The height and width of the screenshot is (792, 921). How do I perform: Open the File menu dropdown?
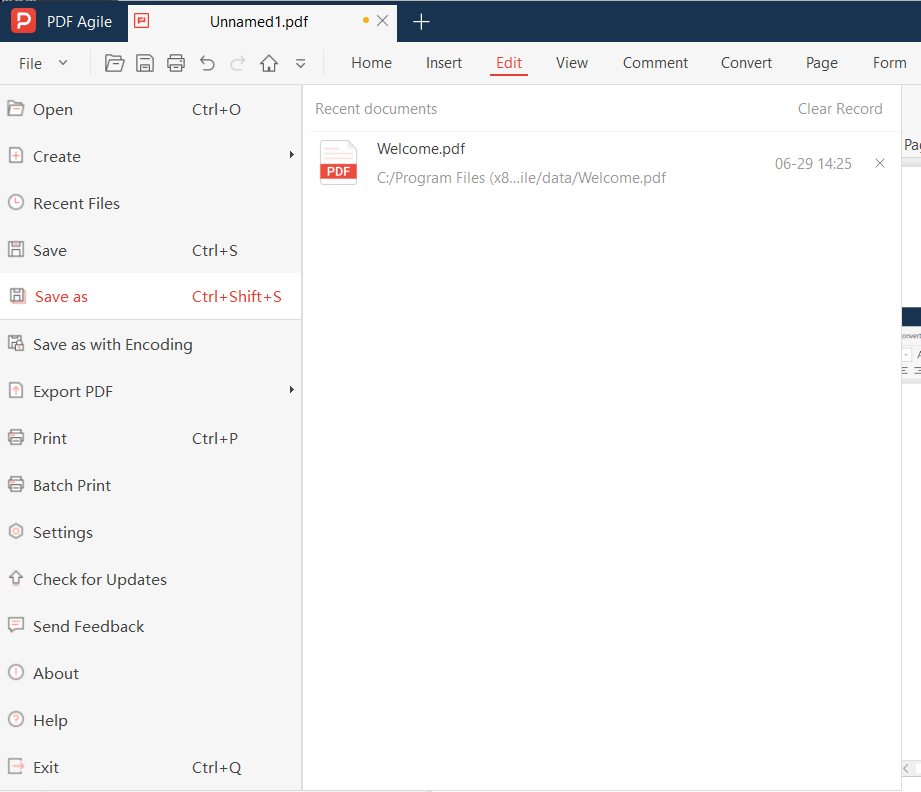[x=43, y=63]
